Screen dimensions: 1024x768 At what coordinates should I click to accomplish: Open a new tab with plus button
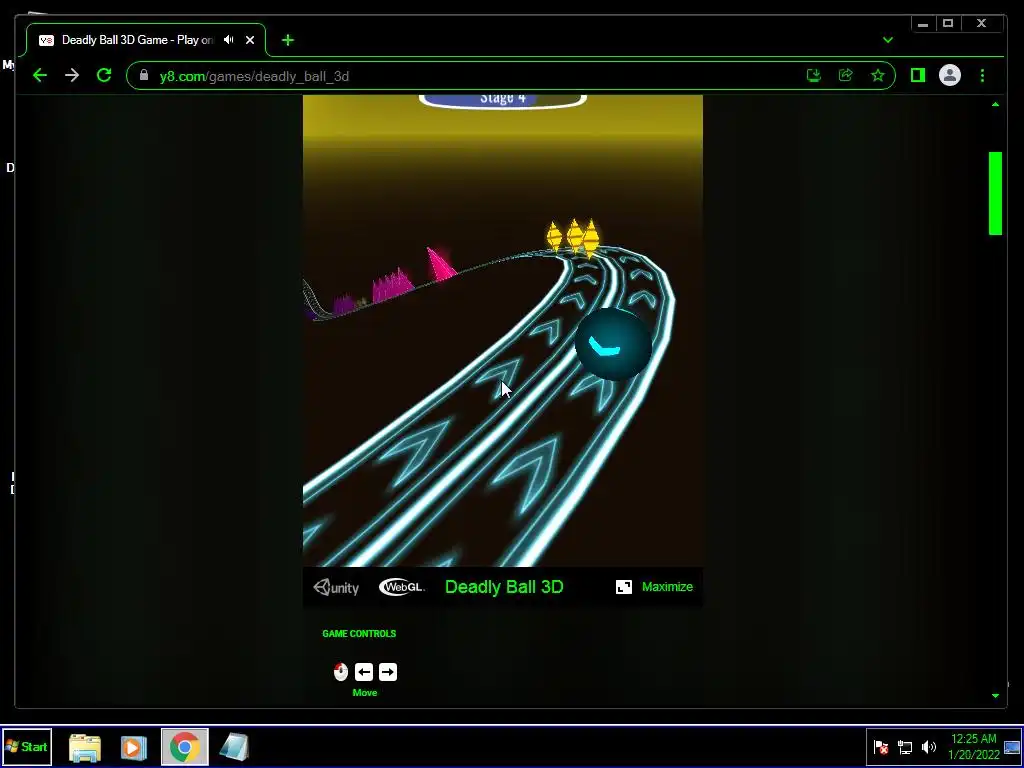[x=287, y=40]
